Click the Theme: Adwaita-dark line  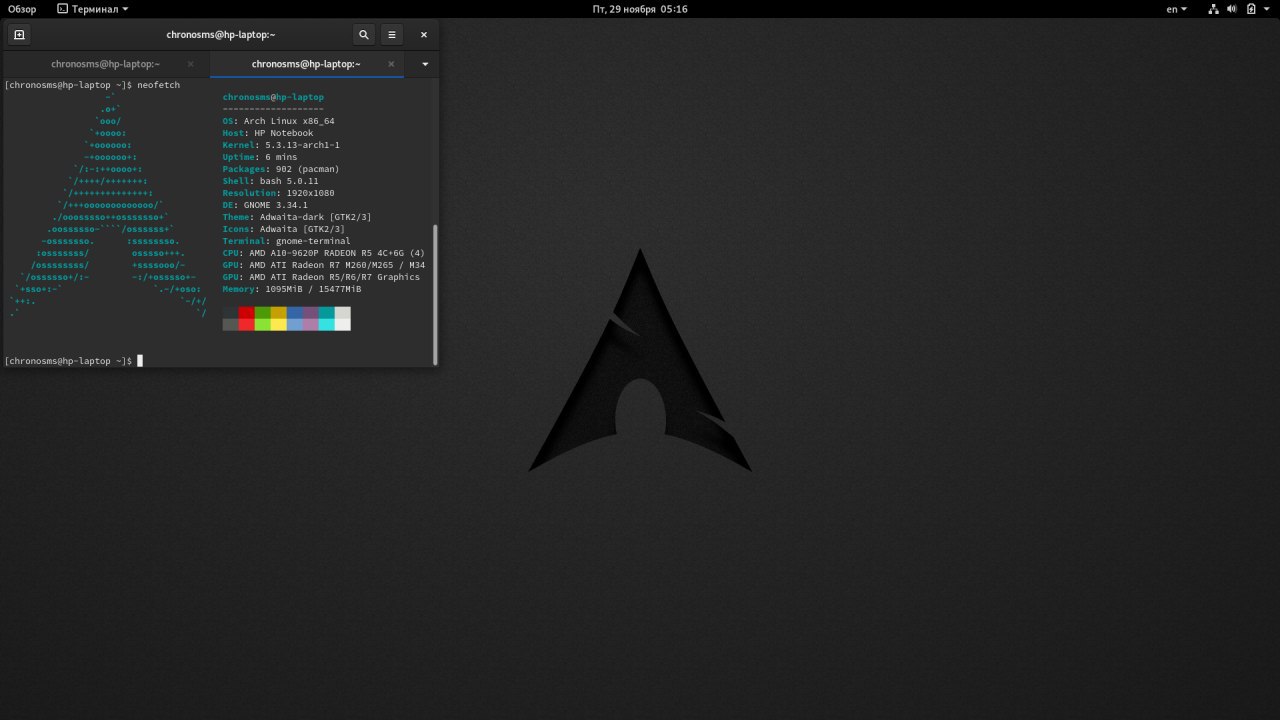297,217
